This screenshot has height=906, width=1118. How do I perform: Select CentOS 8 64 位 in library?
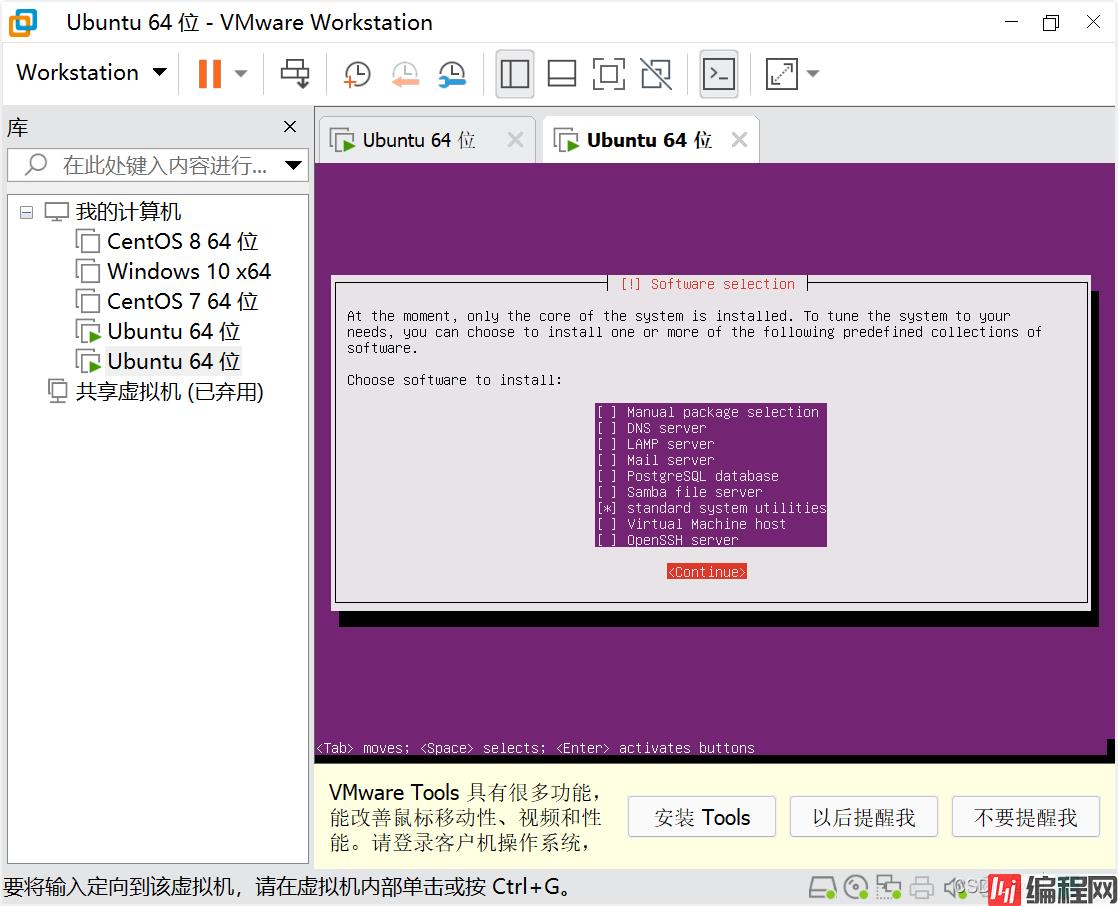pyautogui.click(x=182, y=241)
